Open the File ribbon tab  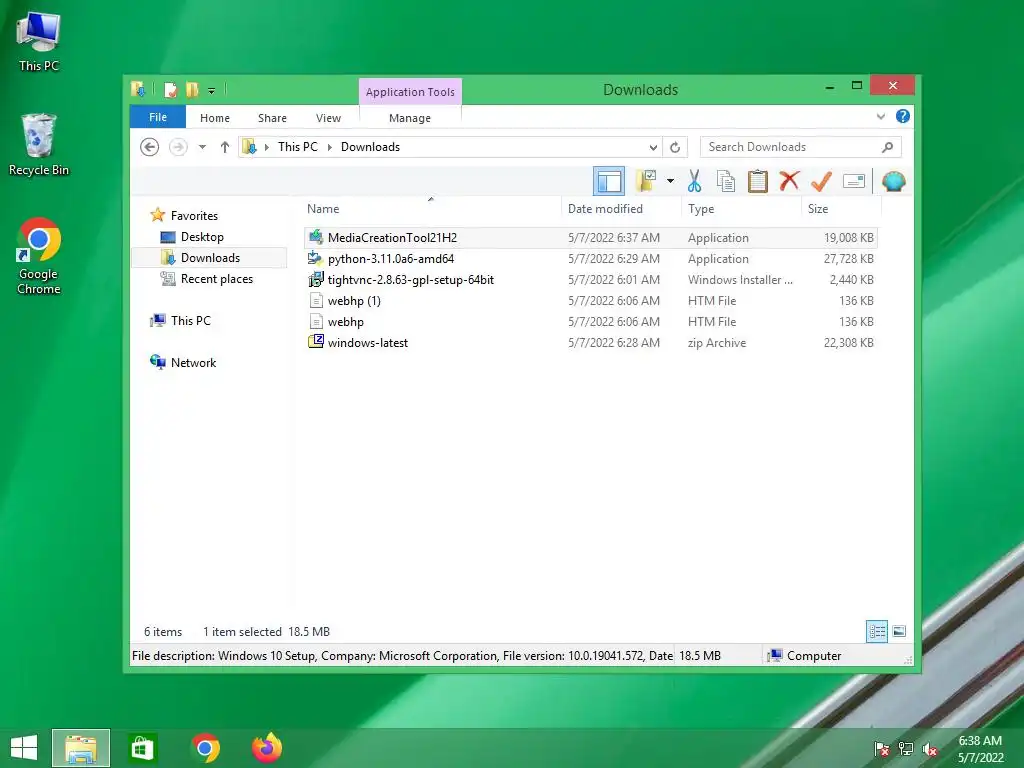pyautogui.click(x=157, y=117)
